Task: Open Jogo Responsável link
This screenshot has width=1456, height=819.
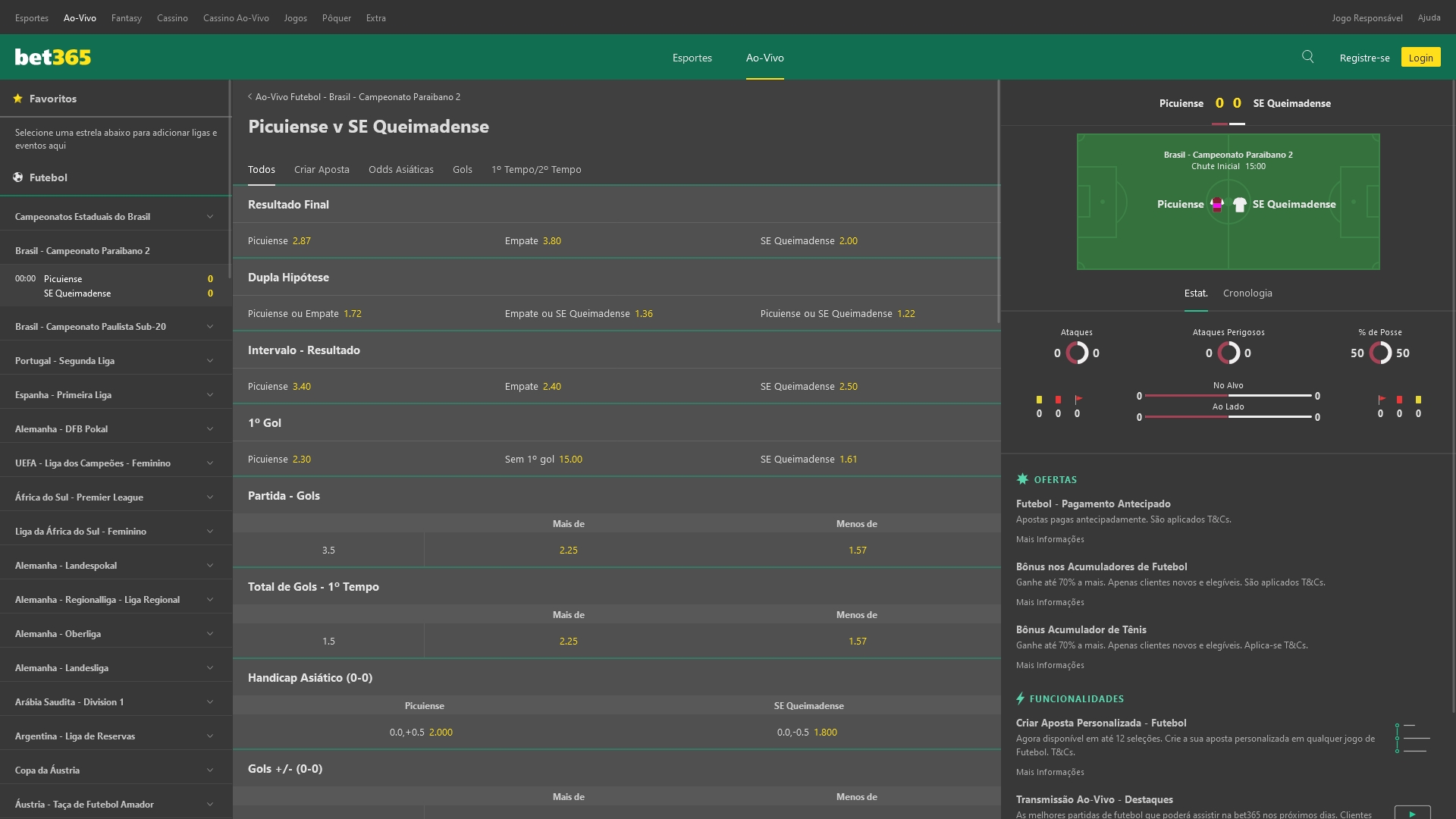Action: 1367,18
